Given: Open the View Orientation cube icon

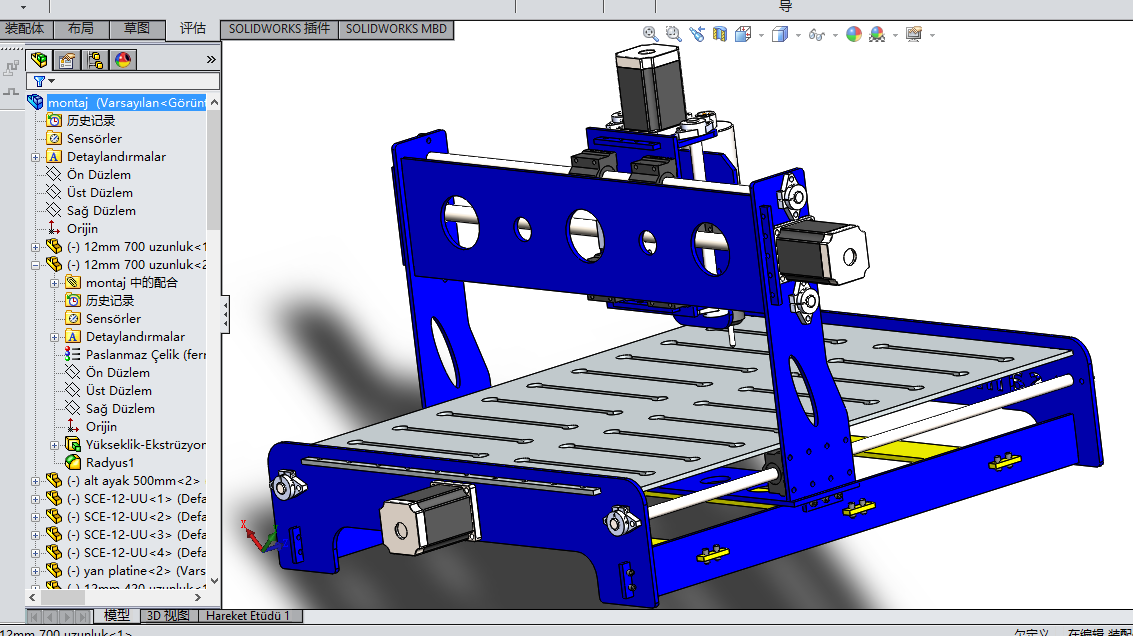Looking at the screenshot, I should 743,33.
